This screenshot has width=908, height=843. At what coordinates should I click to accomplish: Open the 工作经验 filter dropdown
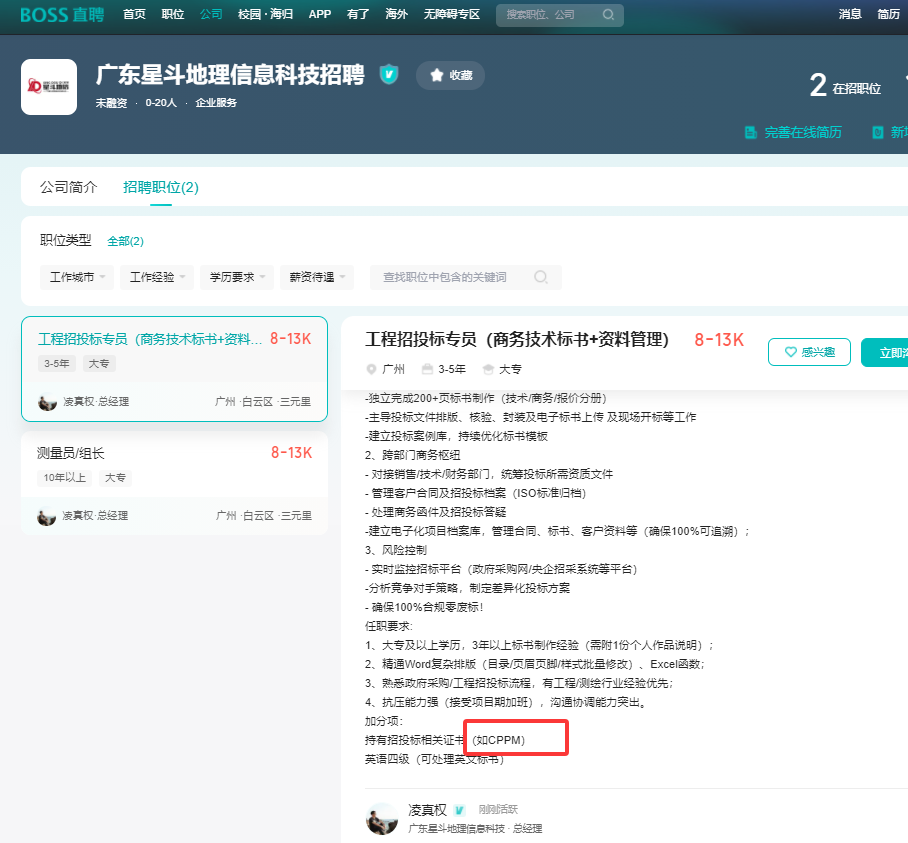coord(156,277)
